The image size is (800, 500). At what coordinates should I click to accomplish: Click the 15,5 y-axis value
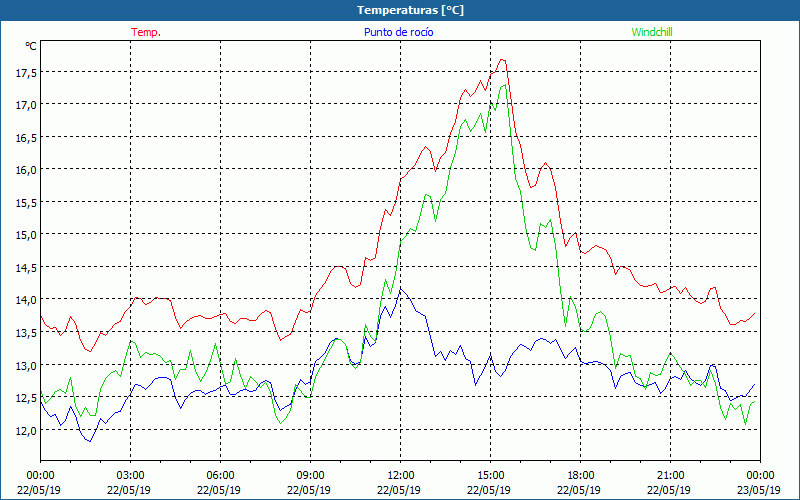(26, 203)
